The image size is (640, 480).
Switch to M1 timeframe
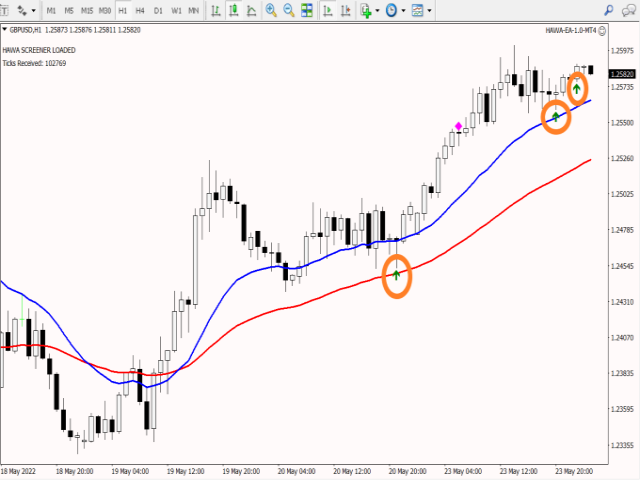(51, 11)
